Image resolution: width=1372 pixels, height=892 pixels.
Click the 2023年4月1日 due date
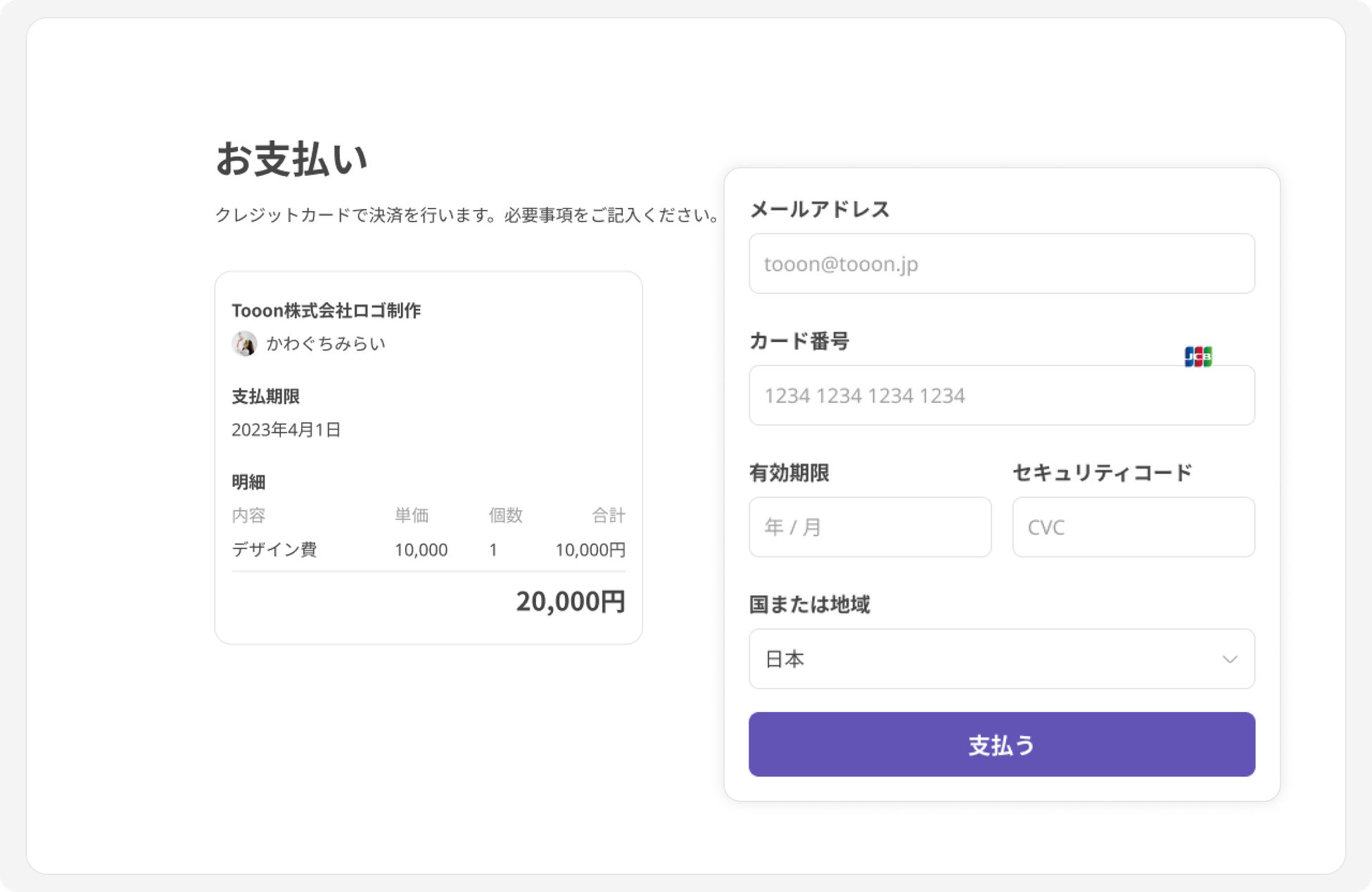[x=286, y=430]
